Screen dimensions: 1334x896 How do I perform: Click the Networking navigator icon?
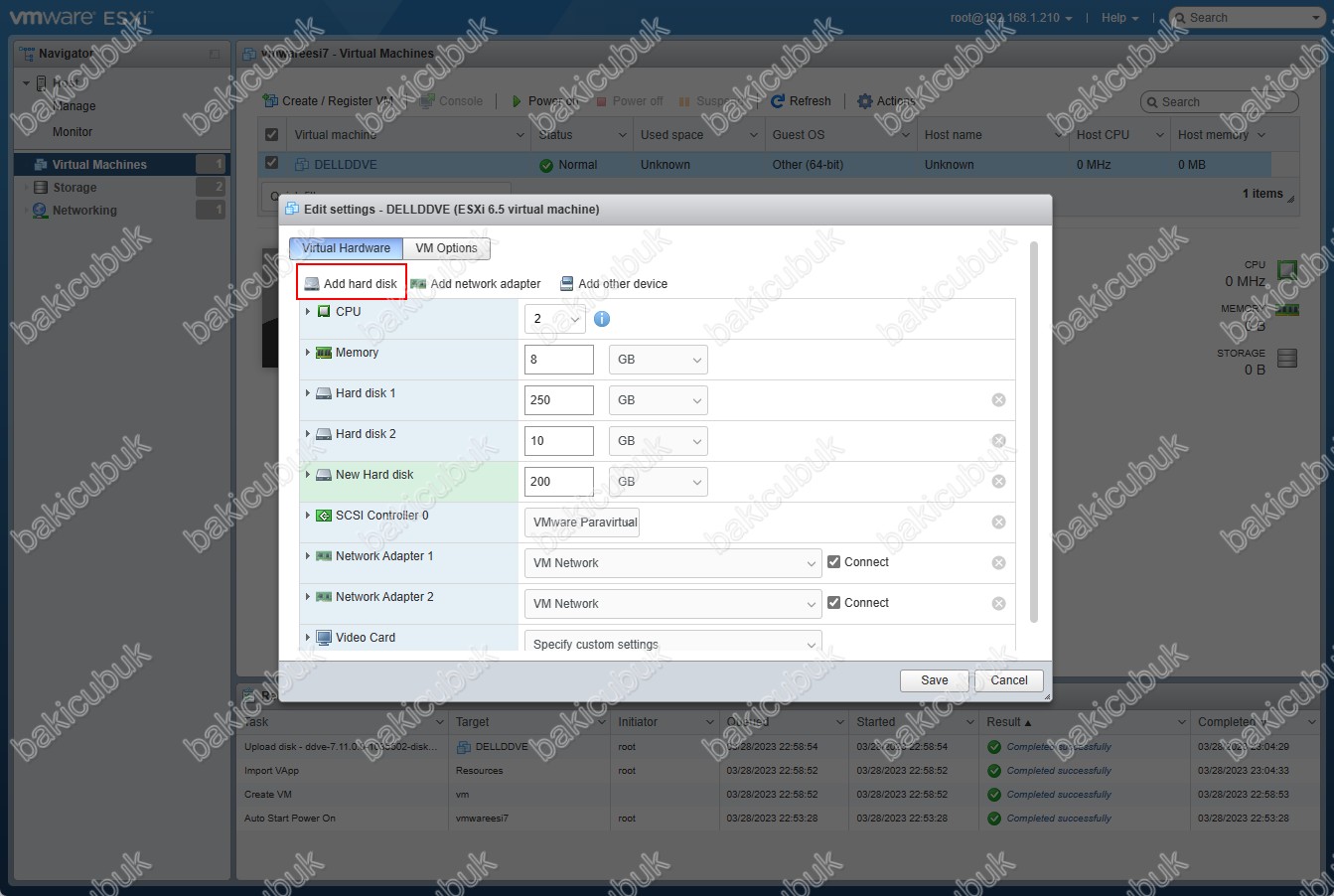pos(41,210)
